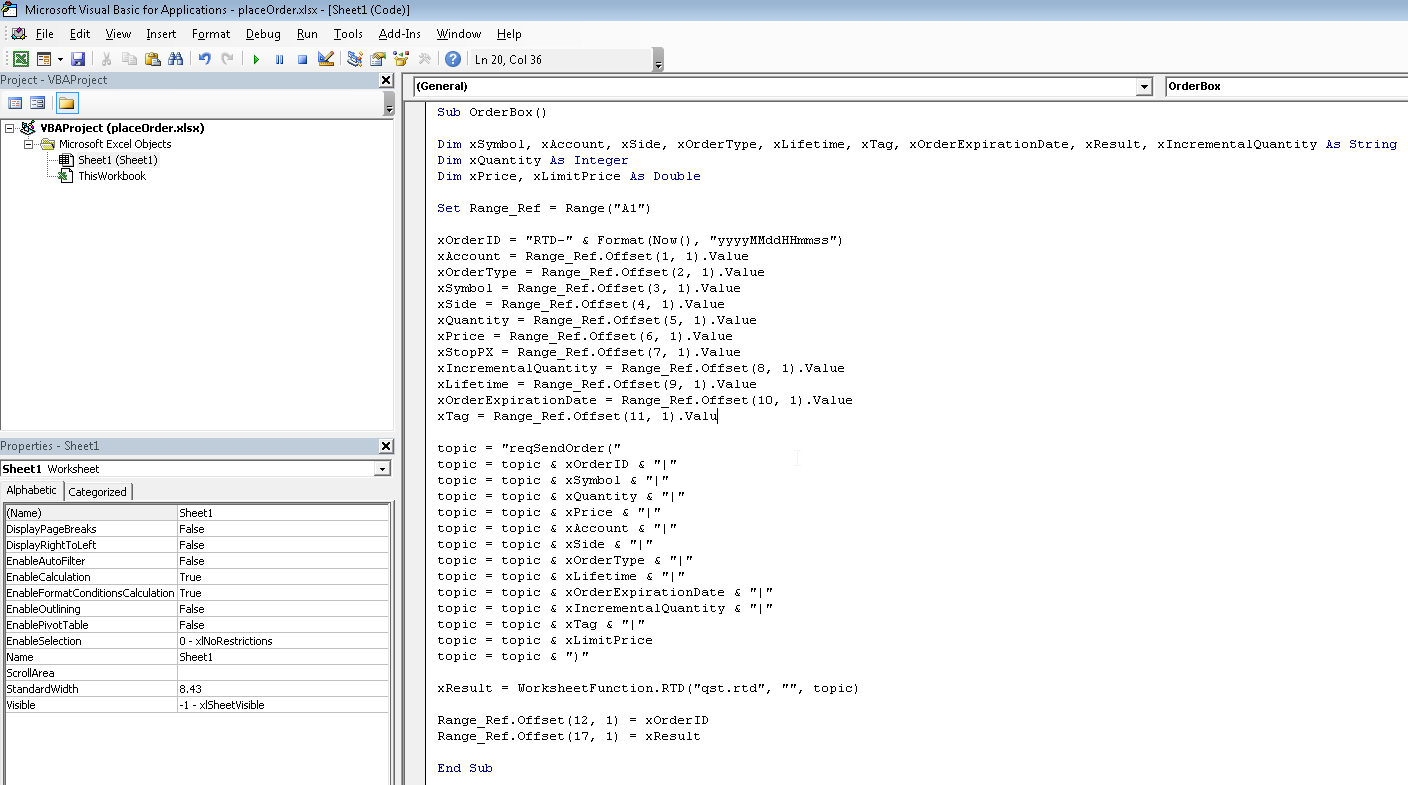Viewport: 1408px width, 785px height.
Task: Collapse the Microsoft Excel Objects folder
Action: pos(29,144)
